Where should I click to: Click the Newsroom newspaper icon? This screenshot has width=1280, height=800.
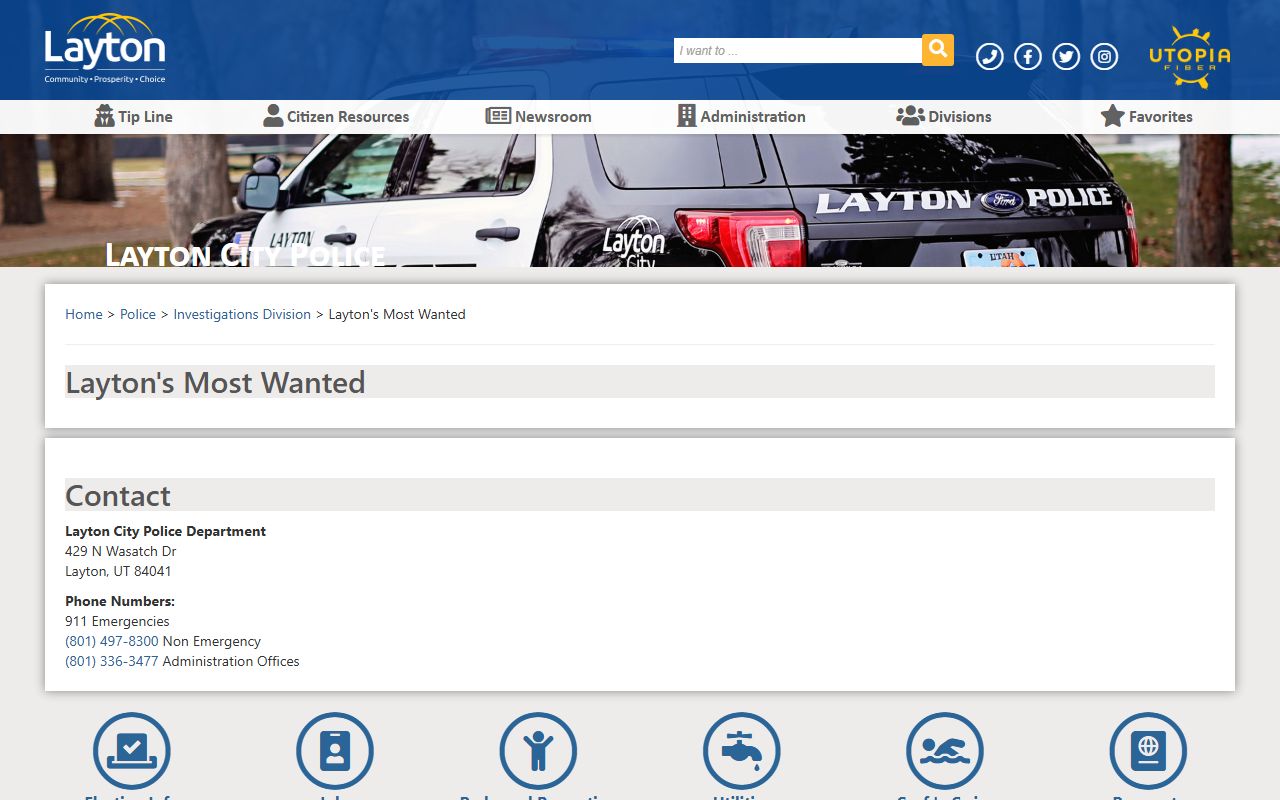(498, 116)
